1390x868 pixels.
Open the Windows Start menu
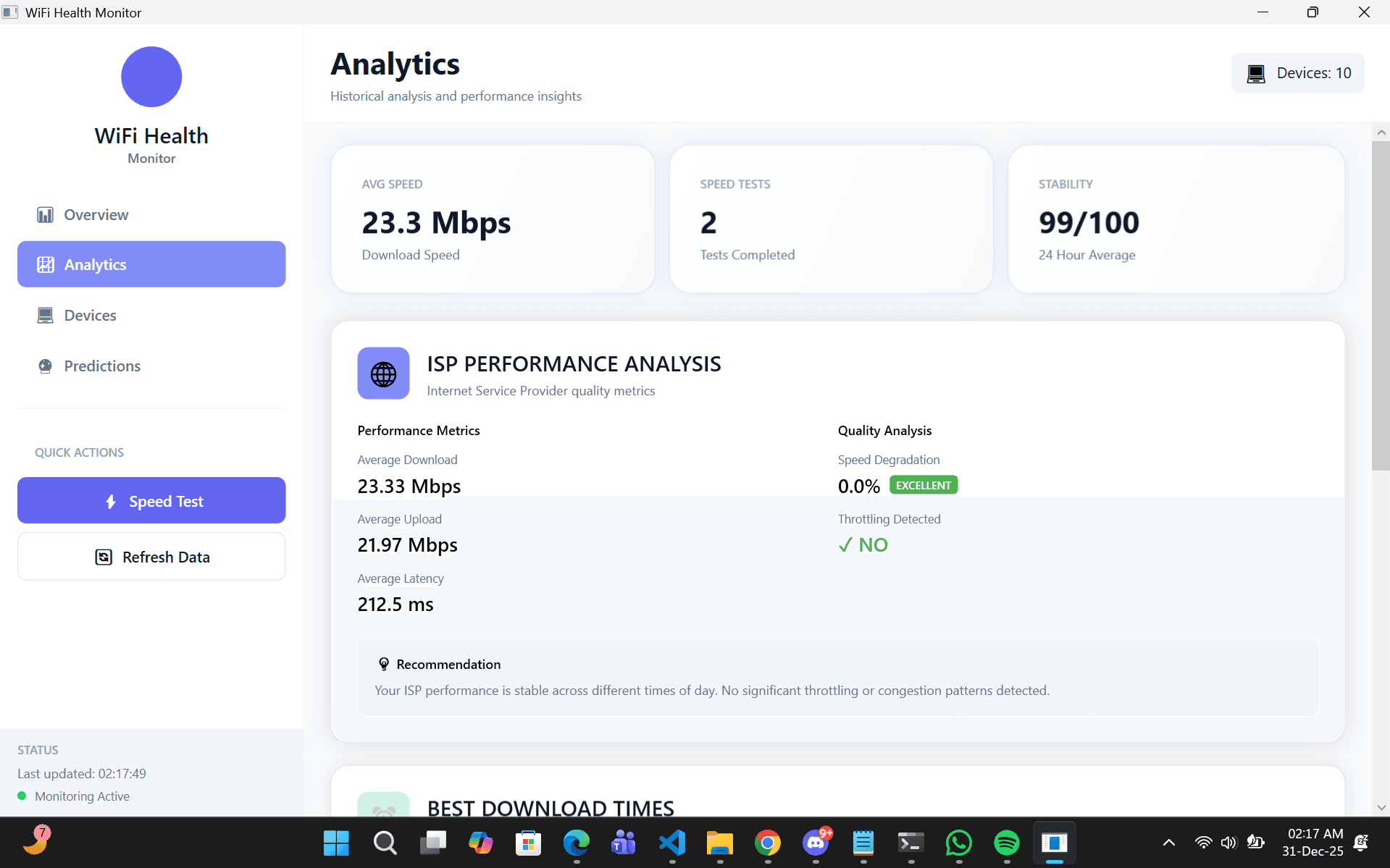point(336,843)
